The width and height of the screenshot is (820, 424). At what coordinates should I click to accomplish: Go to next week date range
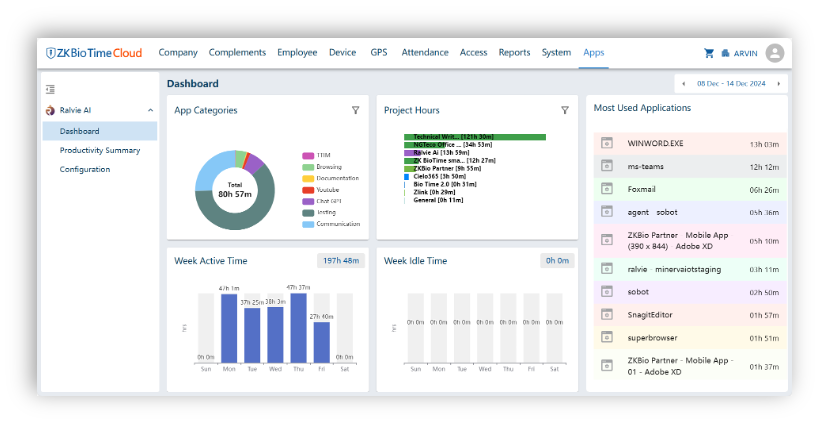tap(779, 84)
